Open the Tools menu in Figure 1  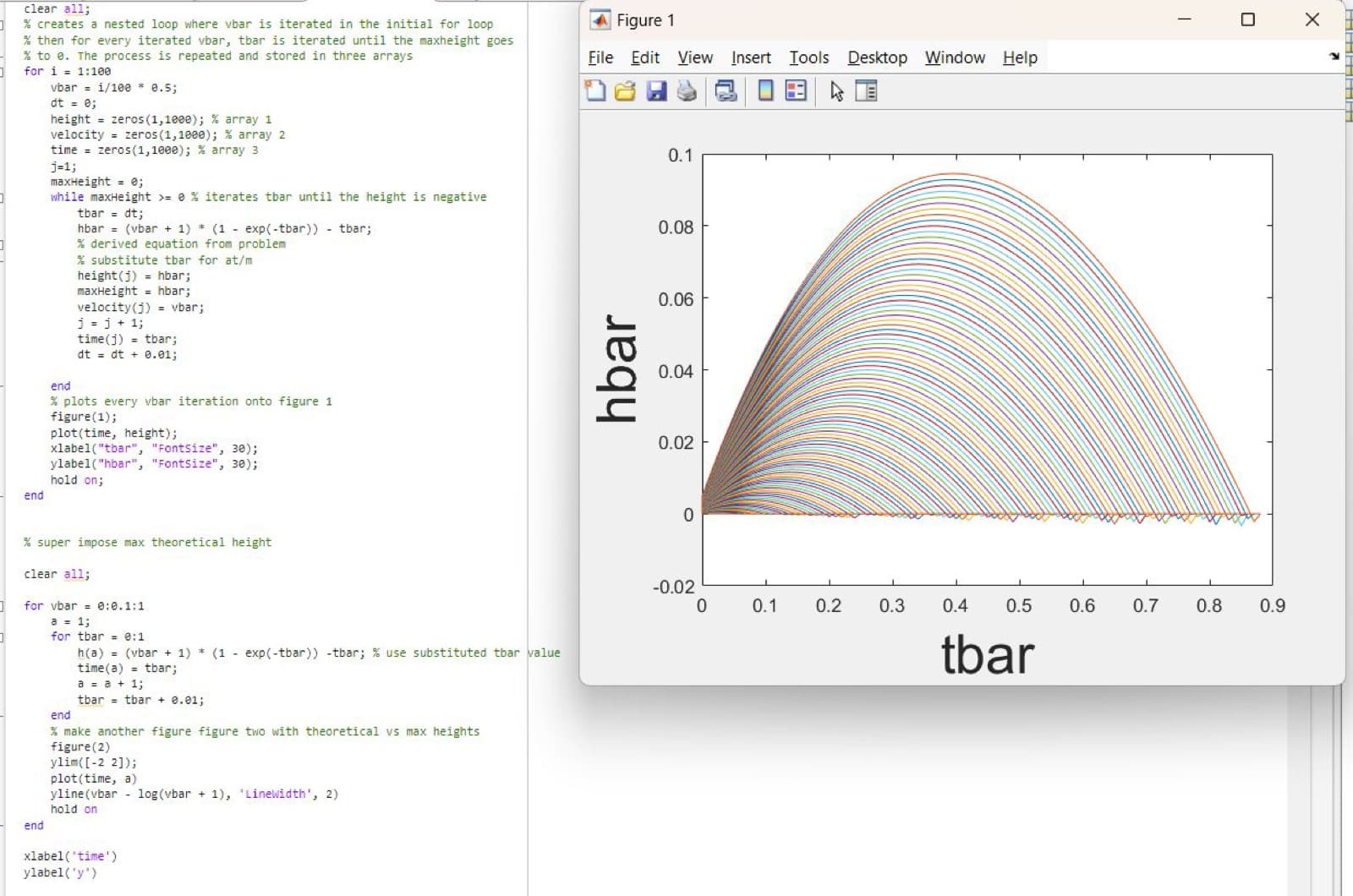(x=809, y=57)
